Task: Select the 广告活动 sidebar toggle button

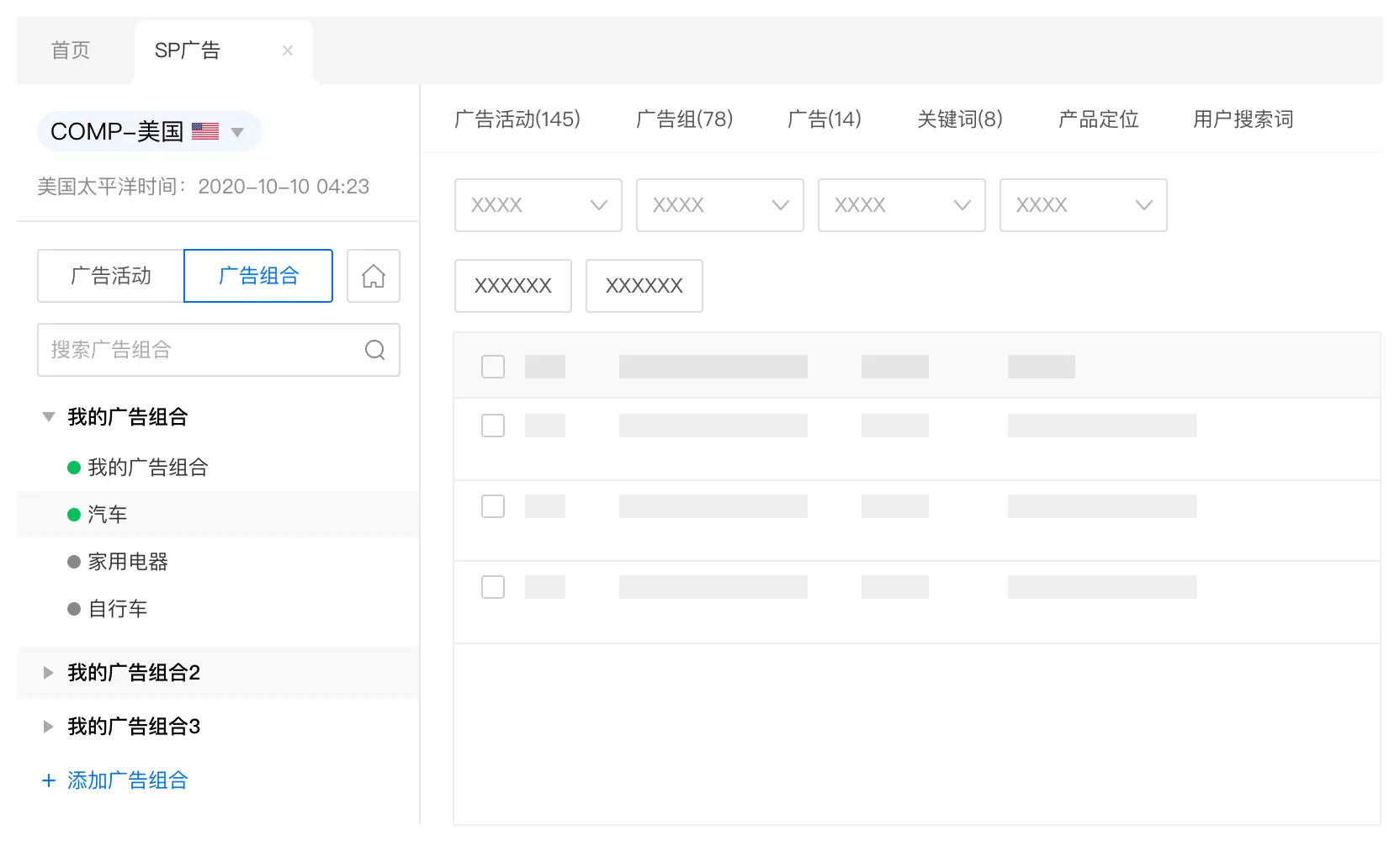Action: click(111, 276)
